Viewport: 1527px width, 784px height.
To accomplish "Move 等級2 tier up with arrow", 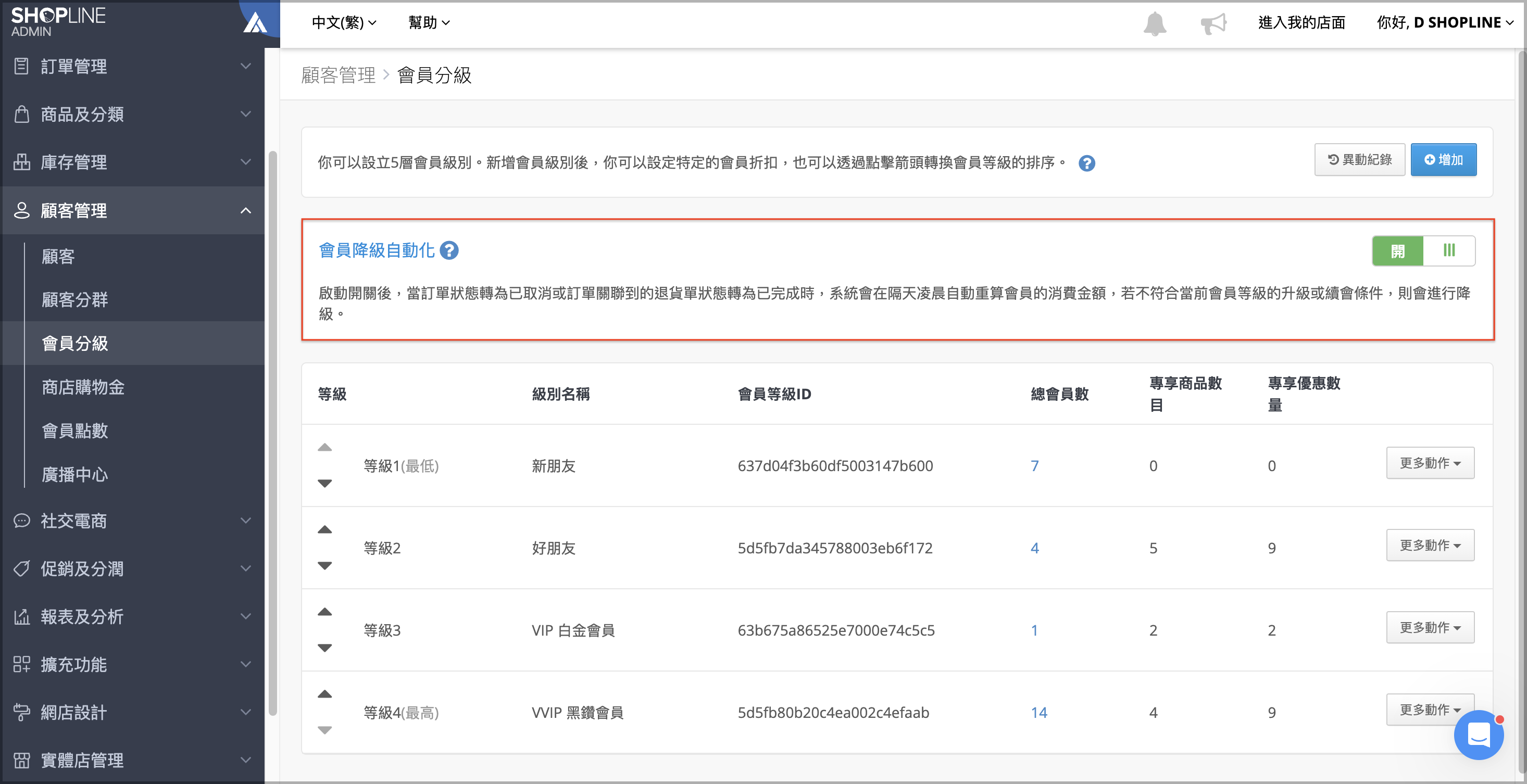I will click(x=325, y=530).
